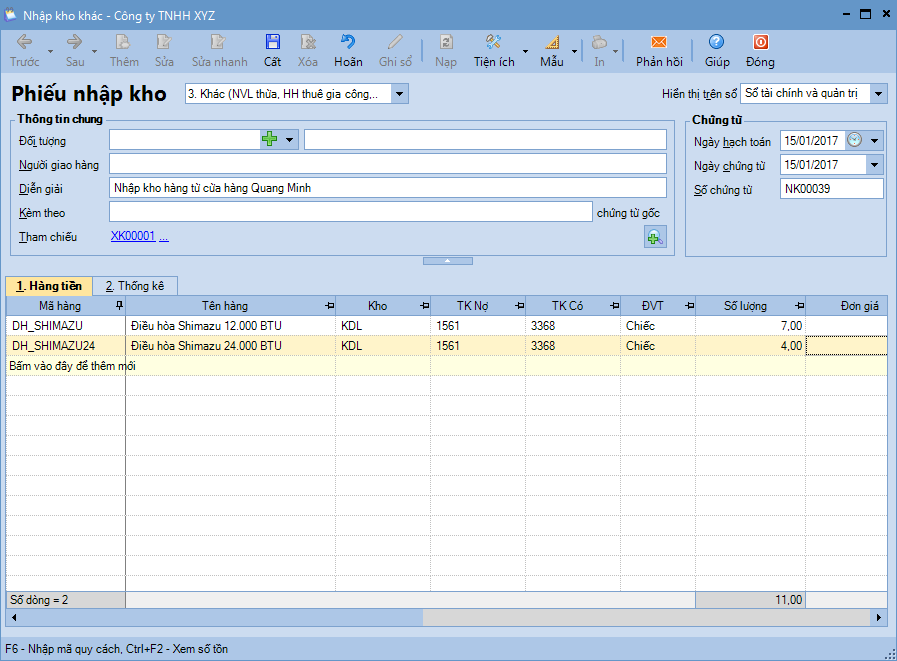Open Ngày chứng từ date dropdown

pos(874,165)
